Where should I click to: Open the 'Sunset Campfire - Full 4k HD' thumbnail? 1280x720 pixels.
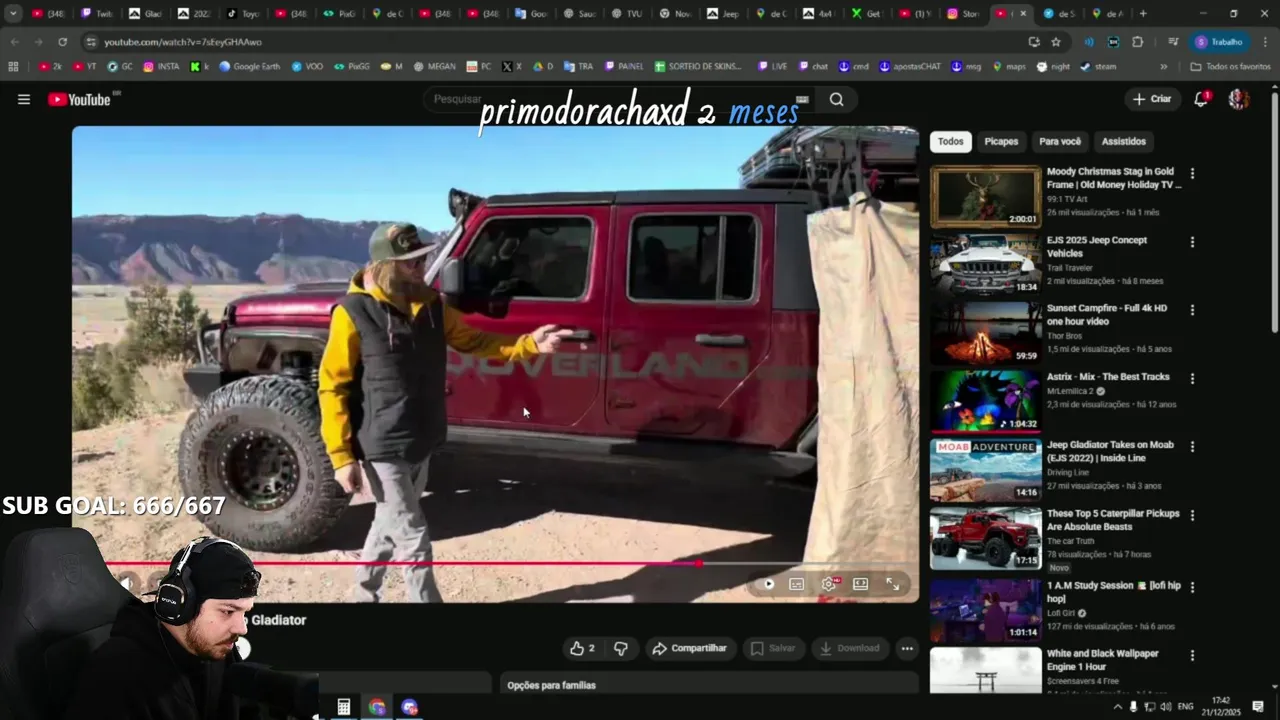(x=986, y=333)
